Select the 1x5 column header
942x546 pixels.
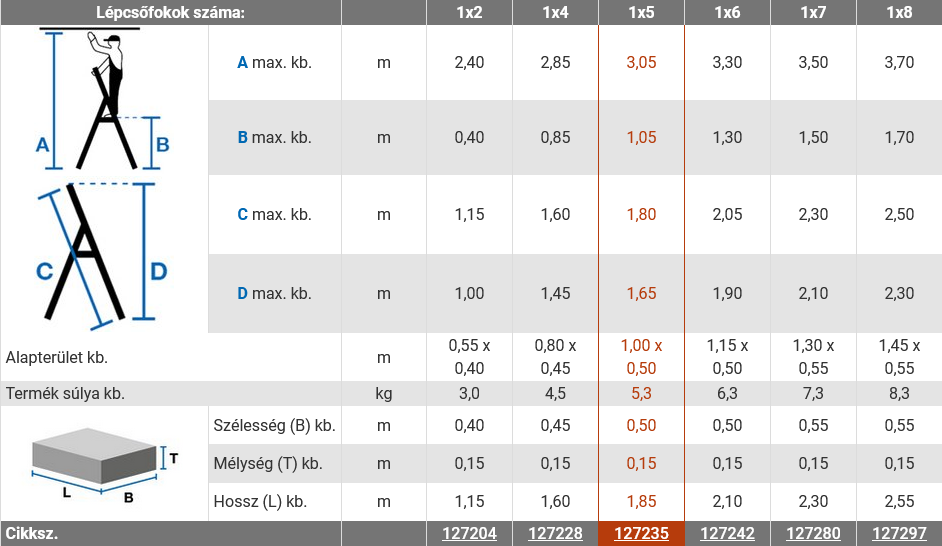tap(641, 13)
